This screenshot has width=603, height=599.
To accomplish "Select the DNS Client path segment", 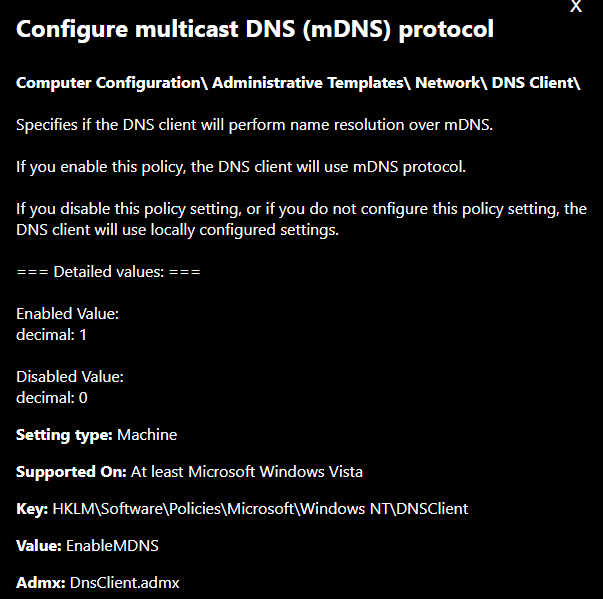I will (x=535, y=83).
